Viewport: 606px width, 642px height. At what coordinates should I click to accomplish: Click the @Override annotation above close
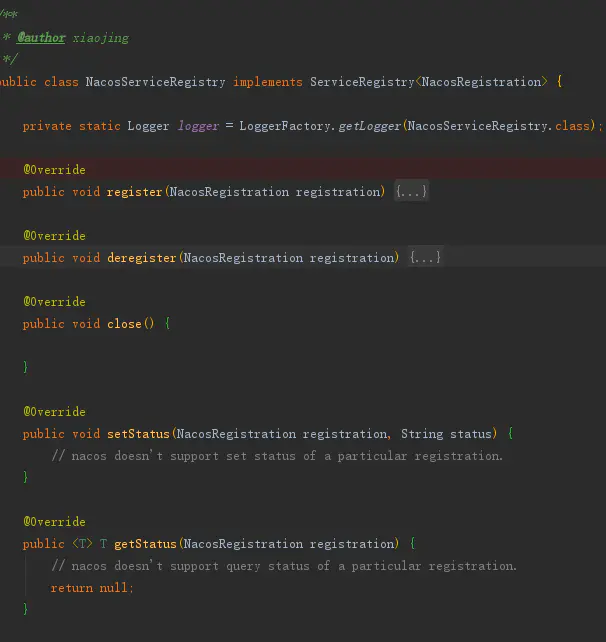coord(54,302)
